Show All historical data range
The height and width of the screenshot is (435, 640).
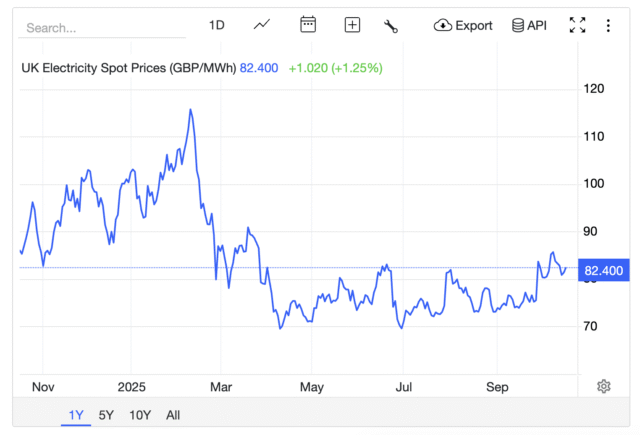tap(173, 414)
